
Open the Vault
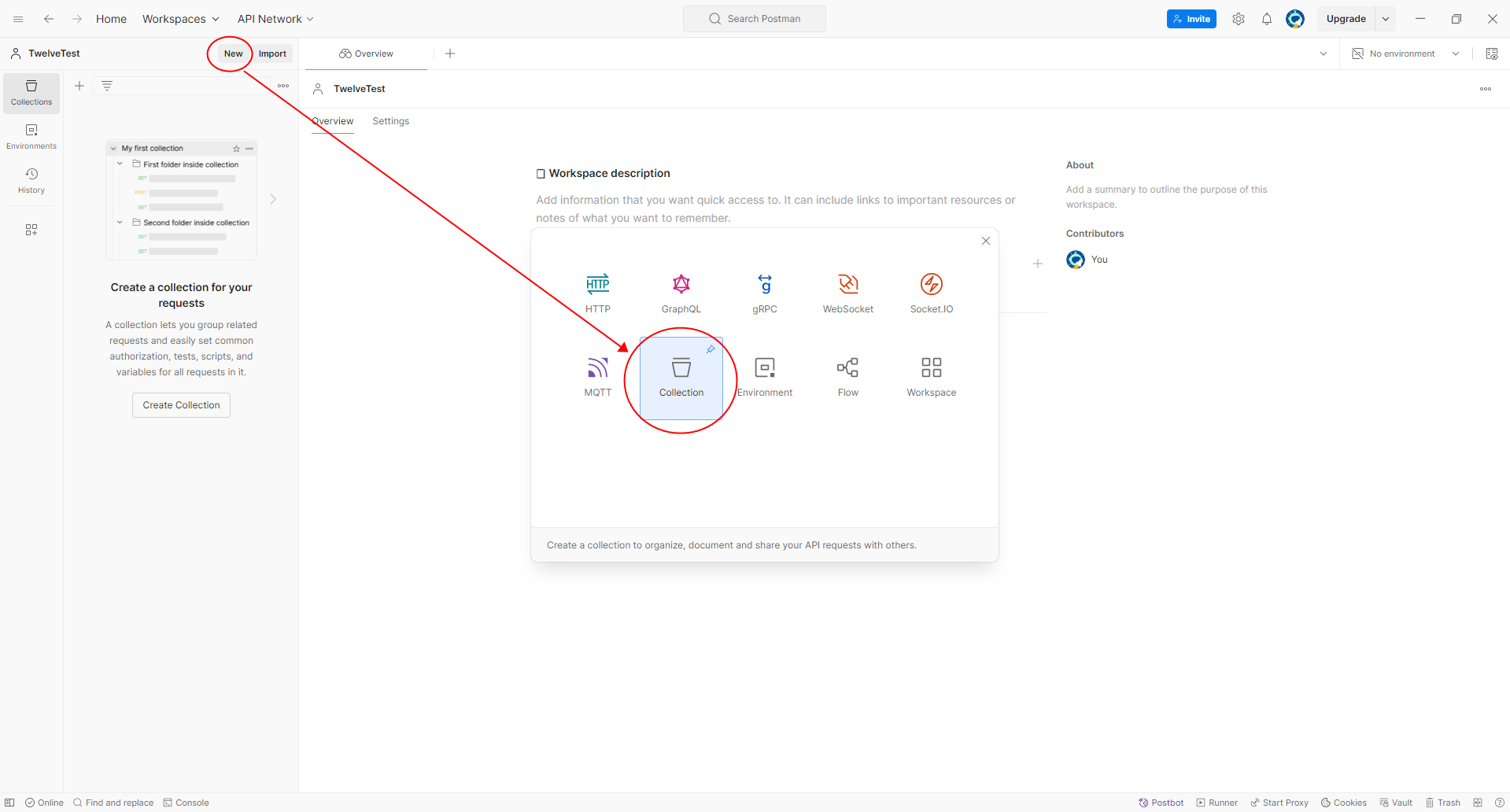(x=1396, y=803)
